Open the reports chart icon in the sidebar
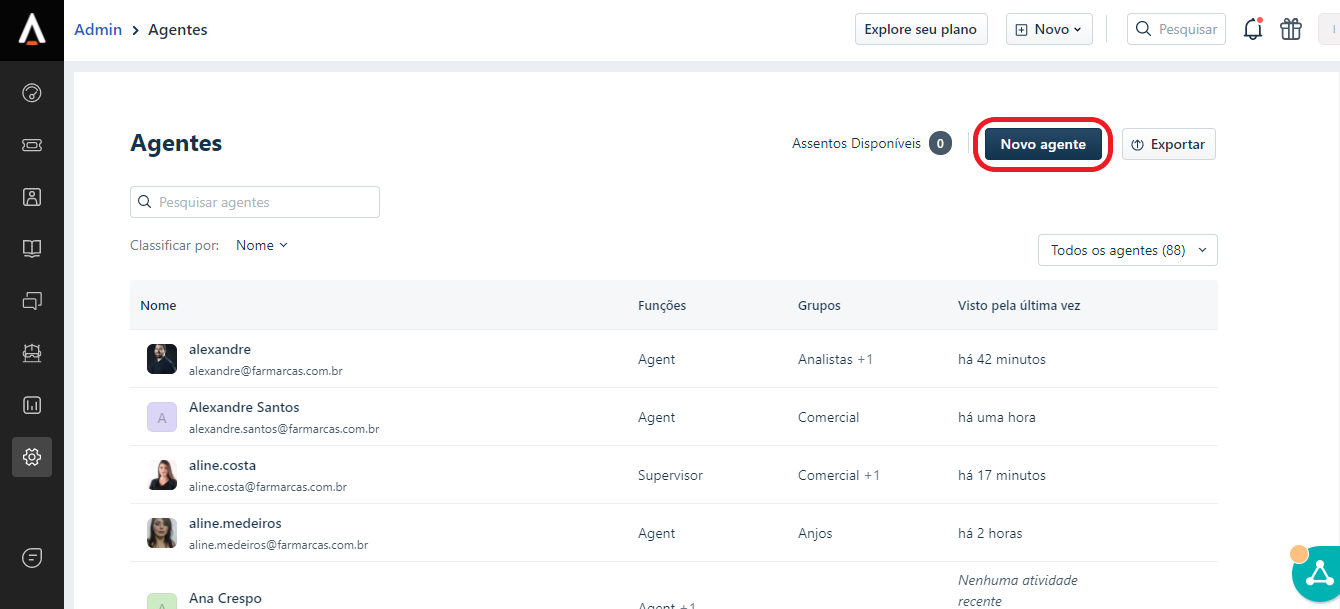The image size is (1340, 609). pos(32,405)
